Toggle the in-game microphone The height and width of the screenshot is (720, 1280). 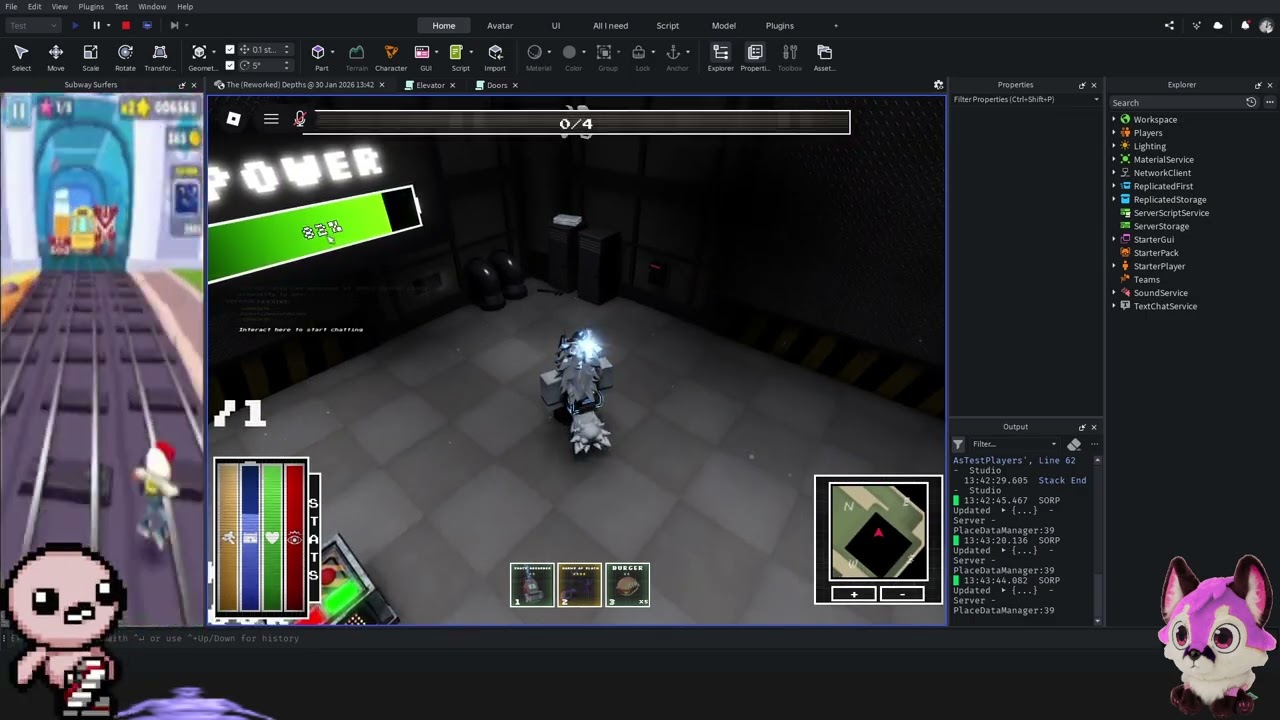tap(299, 119)
